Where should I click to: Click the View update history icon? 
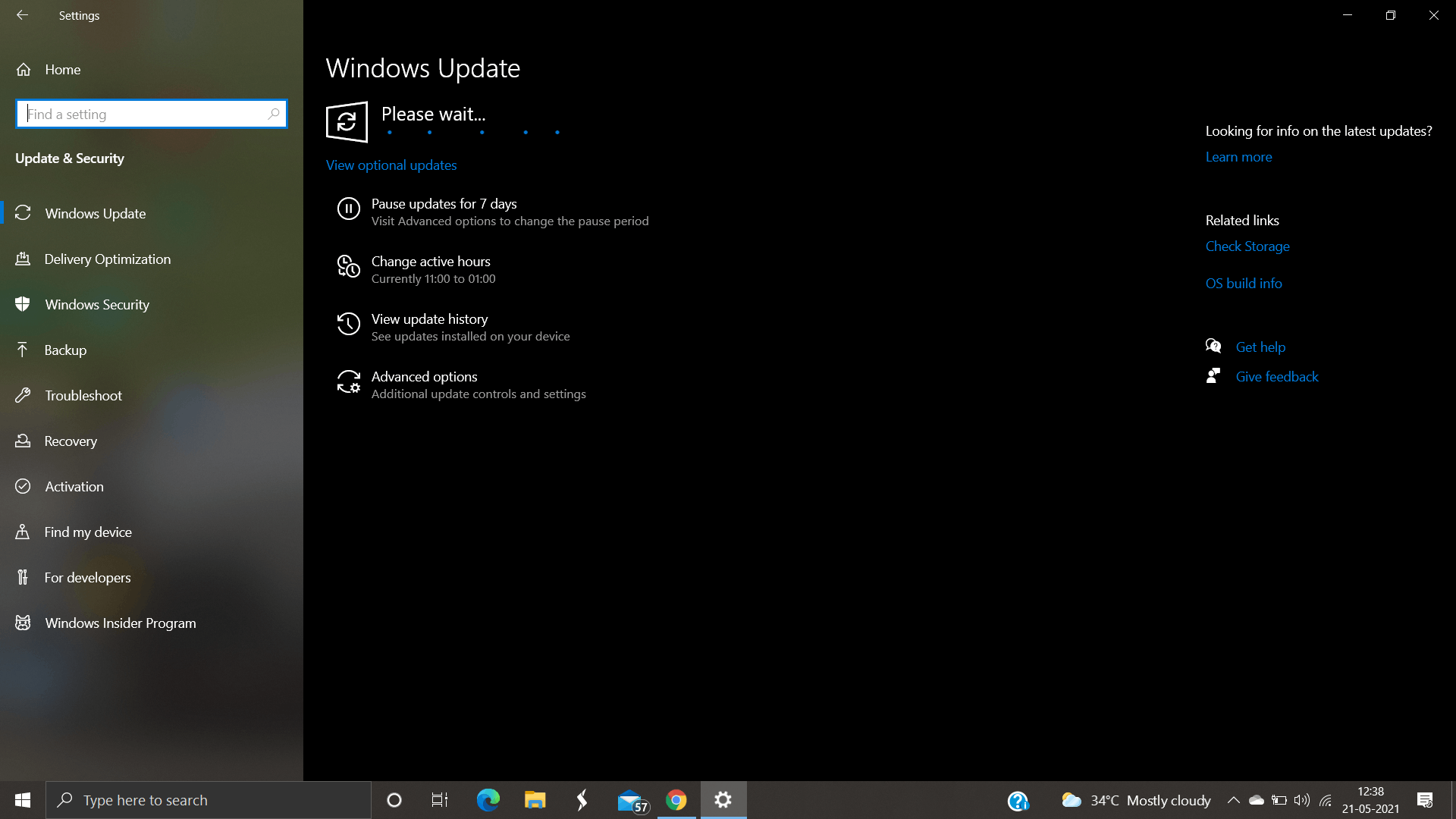pos(348,324)
